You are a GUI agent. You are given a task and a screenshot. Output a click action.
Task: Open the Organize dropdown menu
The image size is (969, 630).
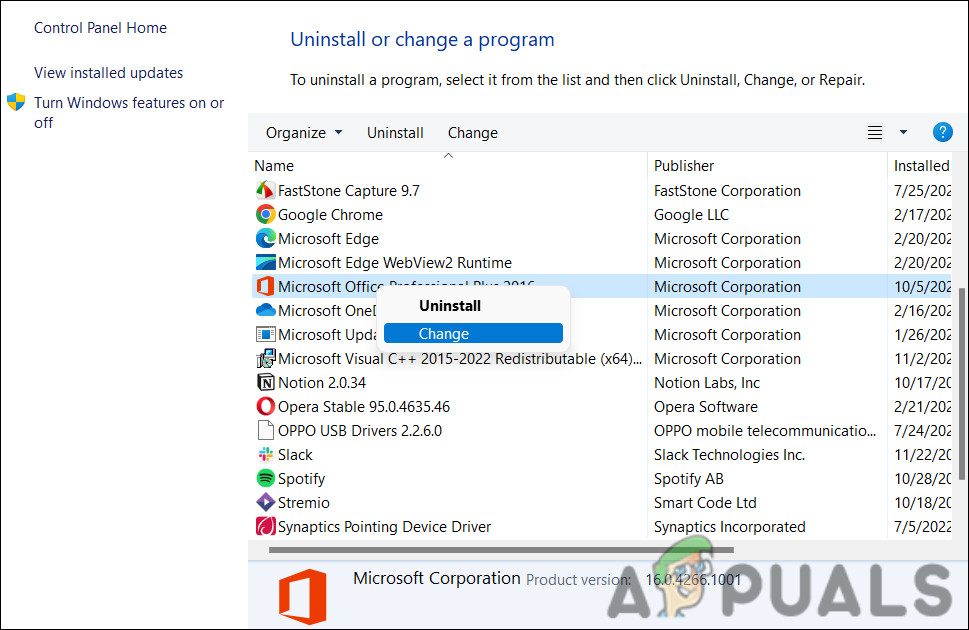303,132
